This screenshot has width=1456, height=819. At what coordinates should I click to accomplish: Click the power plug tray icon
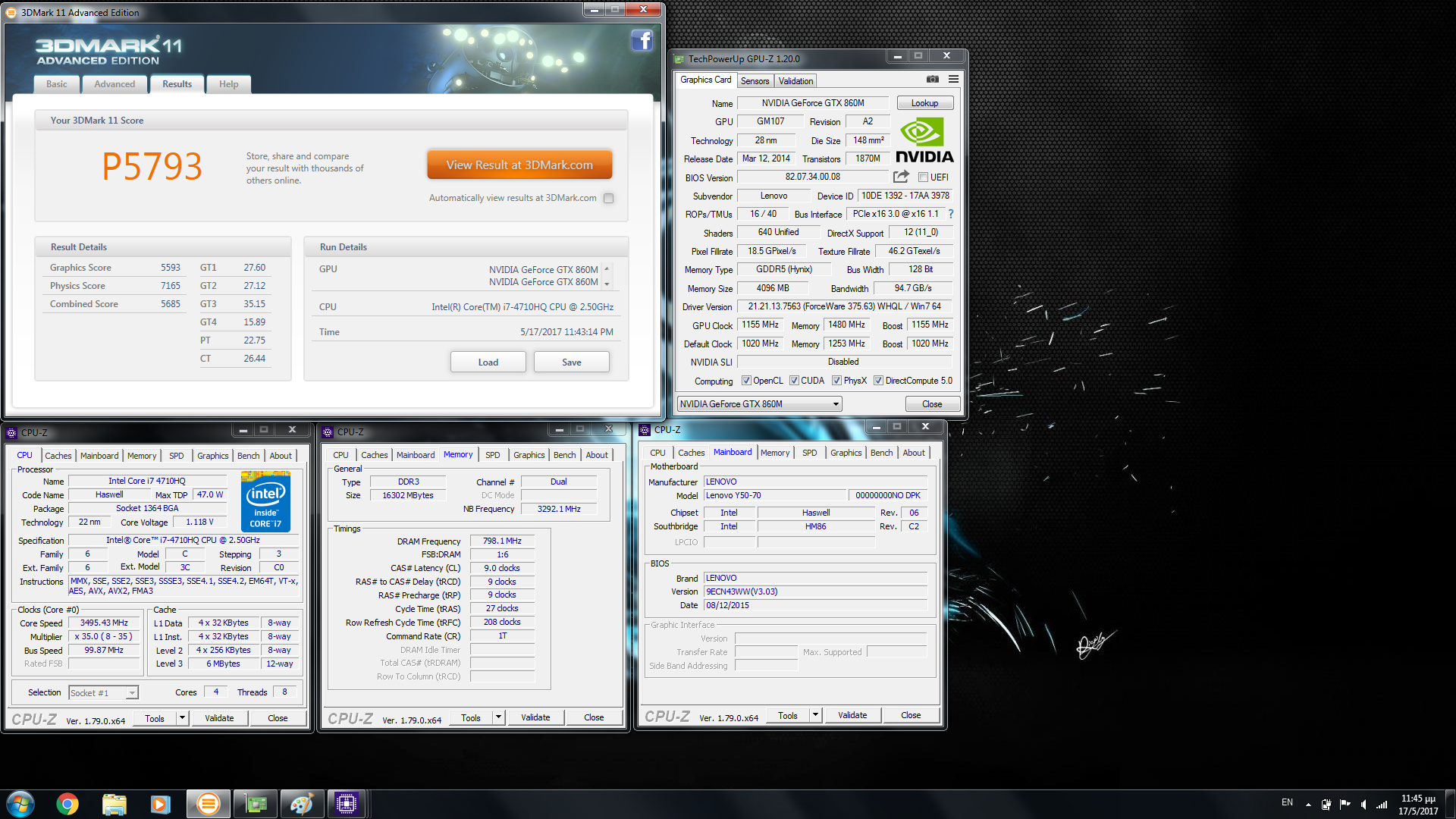tap(1326, 804)
